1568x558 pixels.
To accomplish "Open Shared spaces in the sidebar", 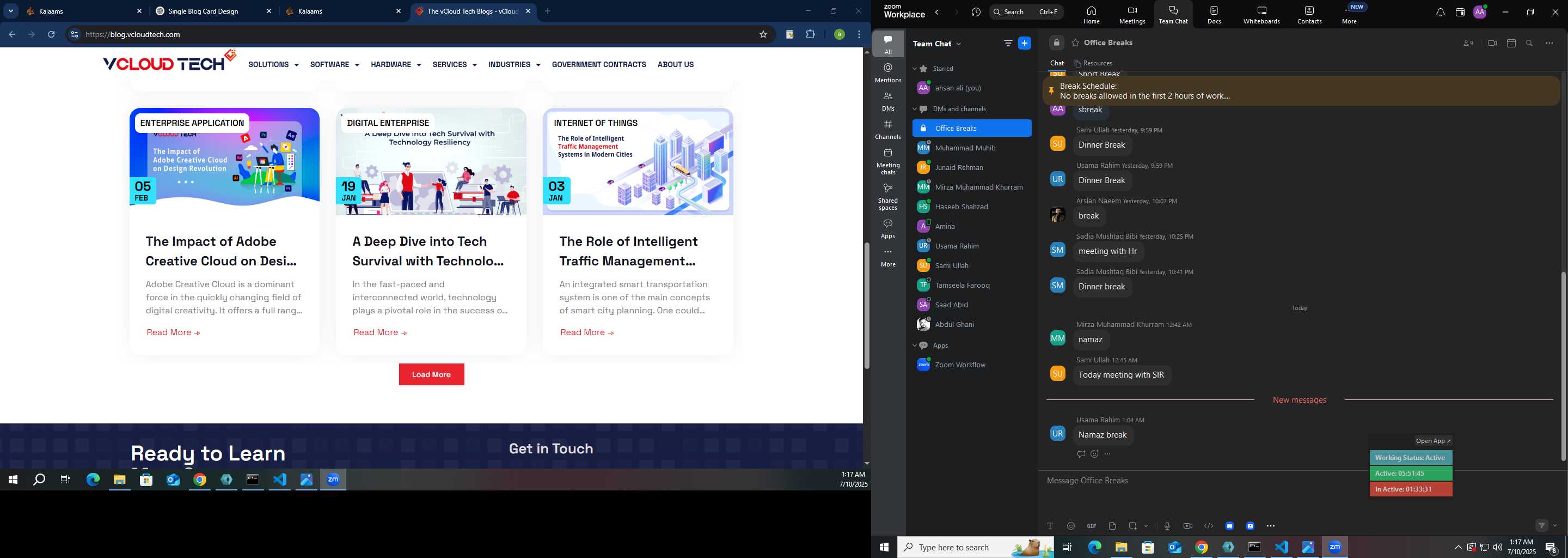I will tap(888, 197).
